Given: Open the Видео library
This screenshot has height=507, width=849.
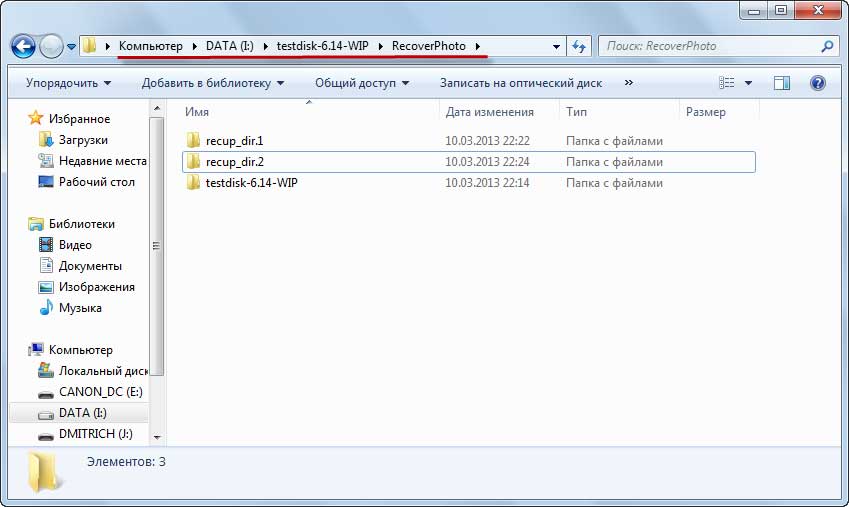Looking at the screenshot, I should coord(75,245).
